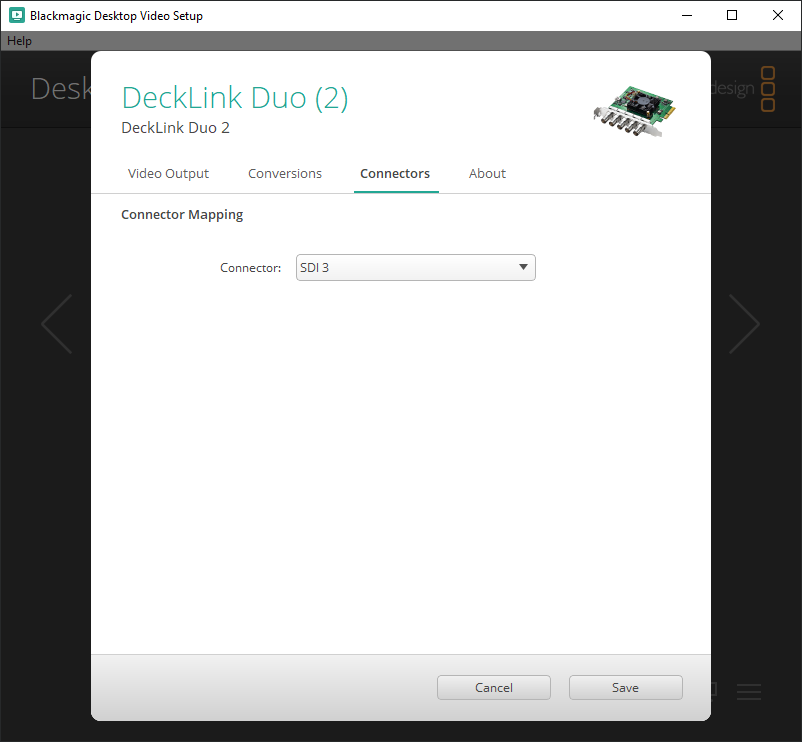The width and height of the screenshot is (802, 742).
Task: Go to next device with right arrow
Action: tap(744, 324)
